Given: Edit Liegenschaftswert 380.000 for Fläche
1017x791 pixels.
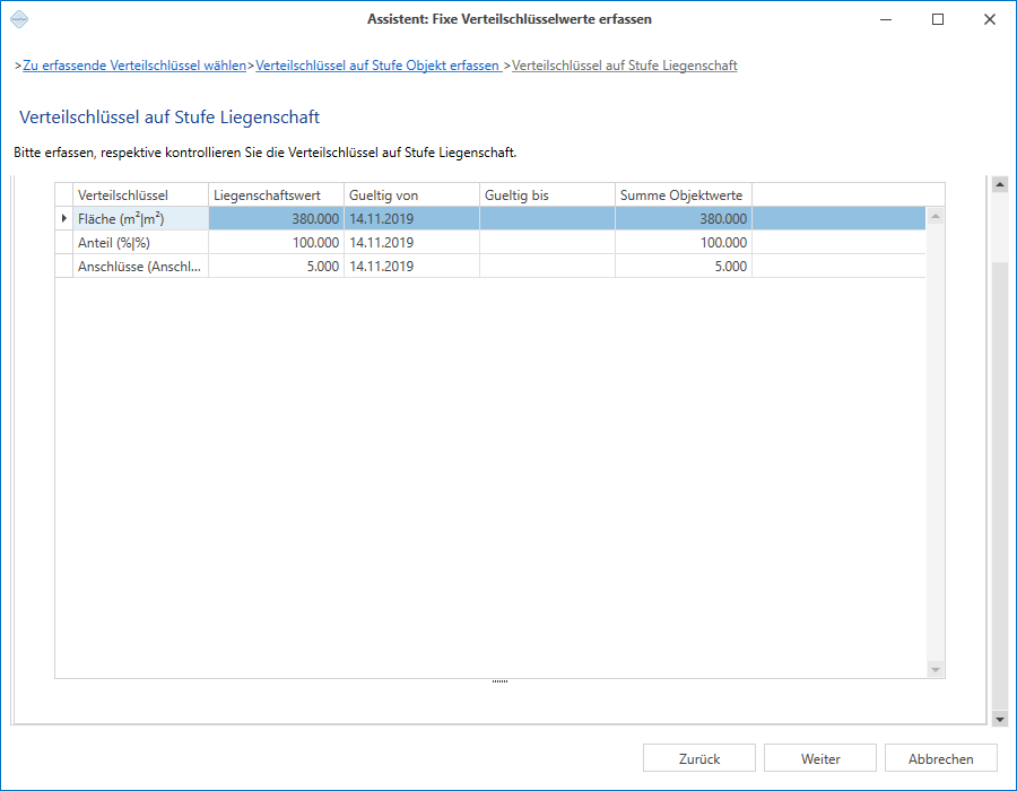Looking at the screenshot, I should tap(276, 219).
